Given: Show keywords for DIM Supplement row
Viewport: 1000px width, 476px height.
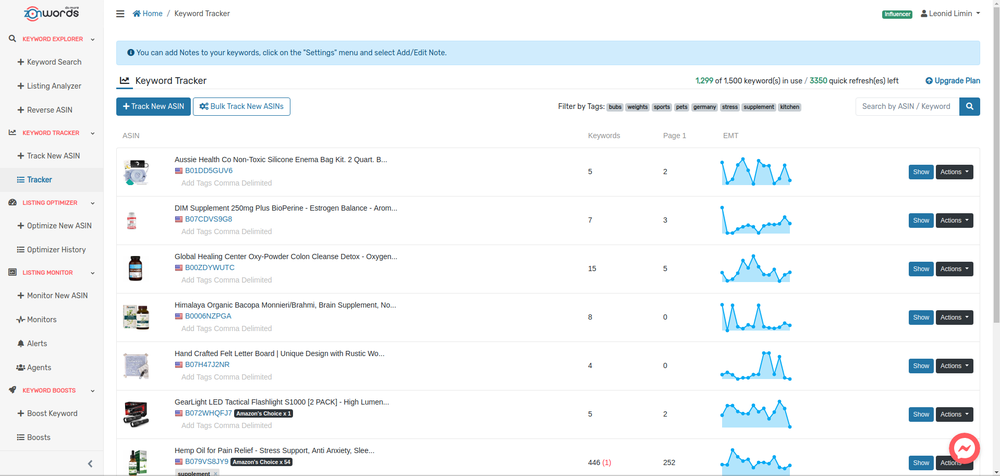Looking at the screenshot, I should (x=921, y=220).
